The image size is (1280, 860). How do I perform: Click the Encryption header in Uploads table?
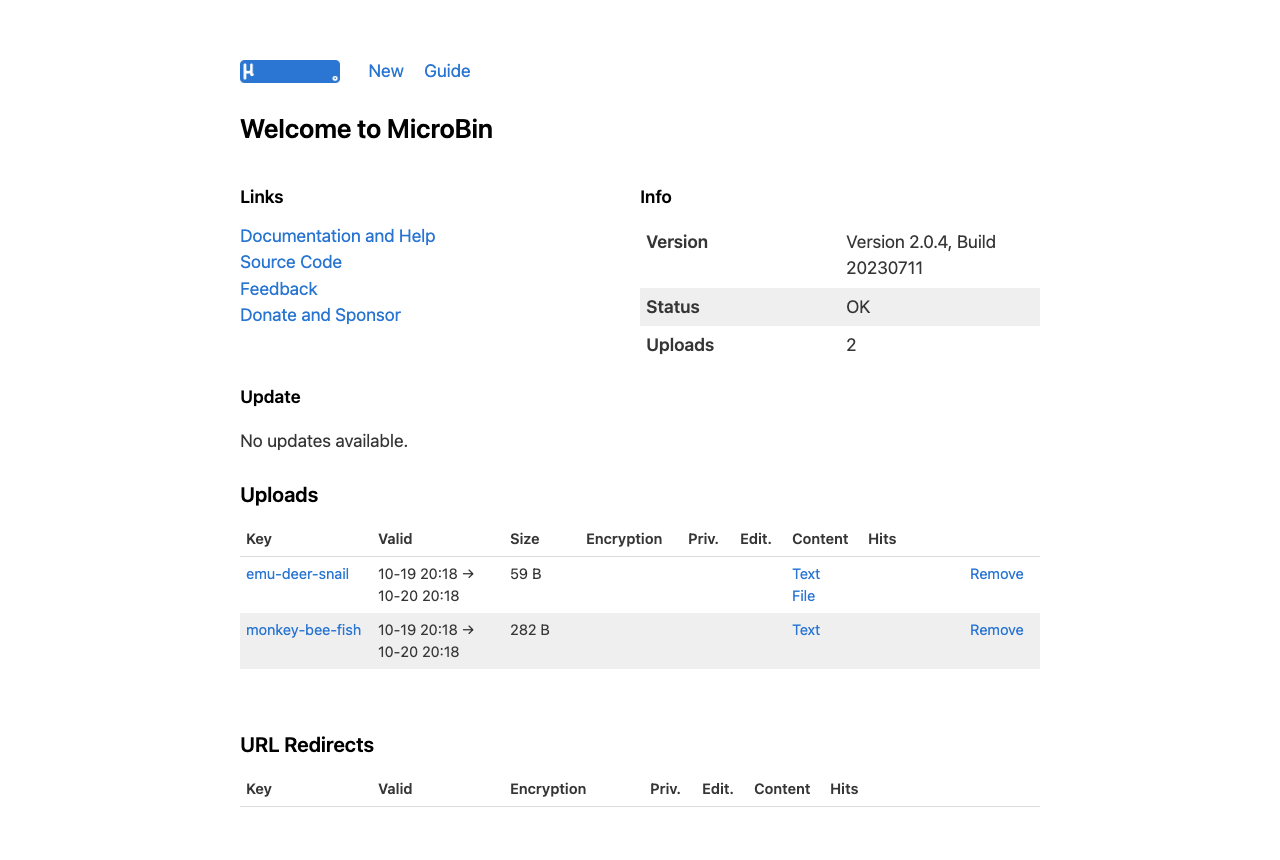(624, 539)
